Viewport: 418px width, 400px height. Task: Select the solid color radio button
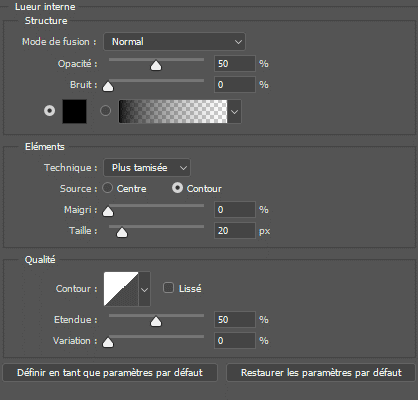pos(50,111)
